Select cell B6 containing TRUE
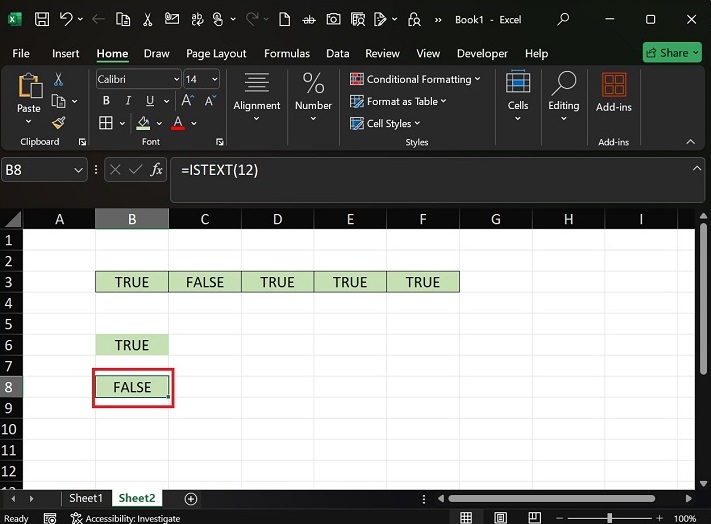 pos(132,345)
